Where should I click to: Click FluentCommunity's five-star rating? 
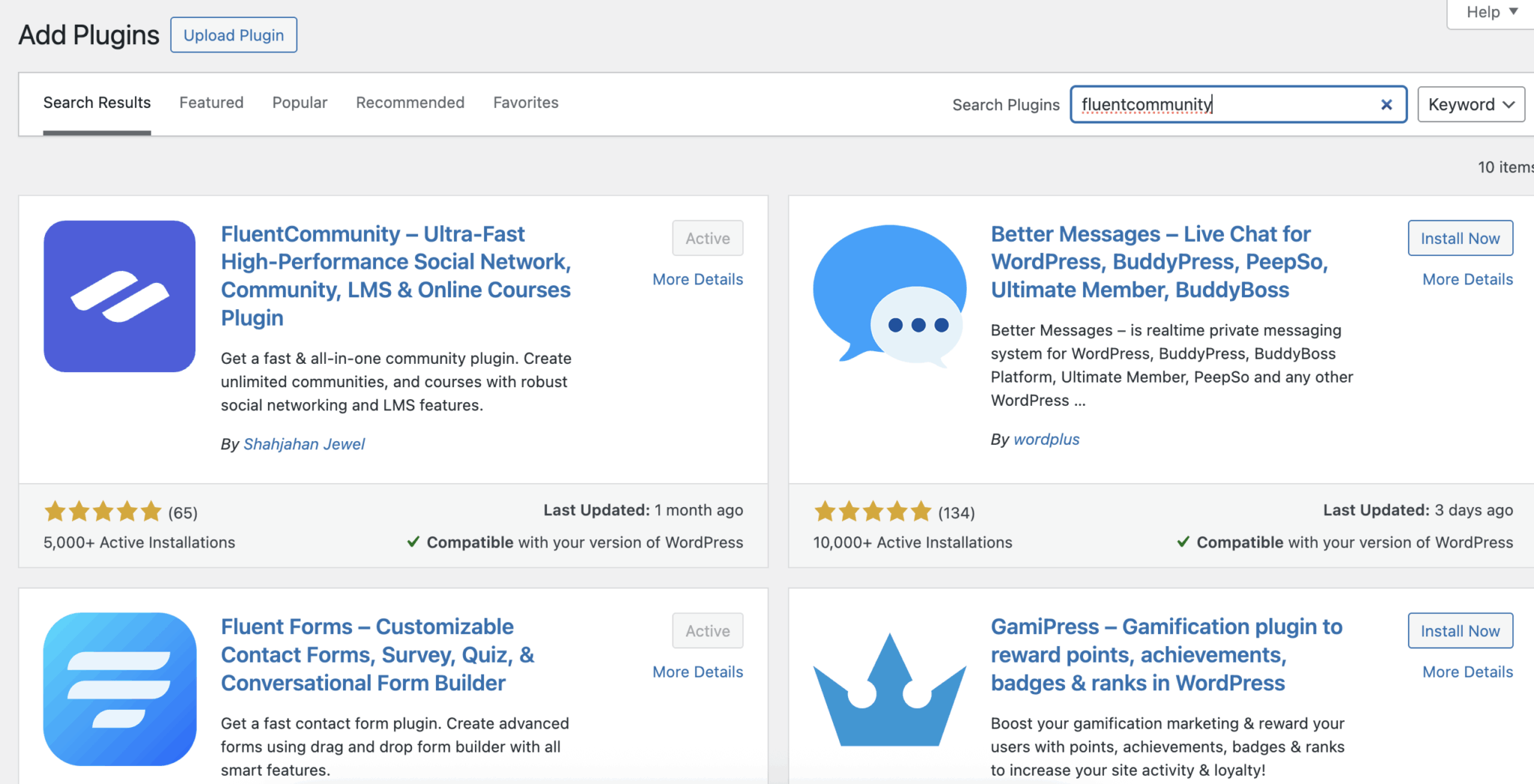pyautogui.click(x=101, y=512)
